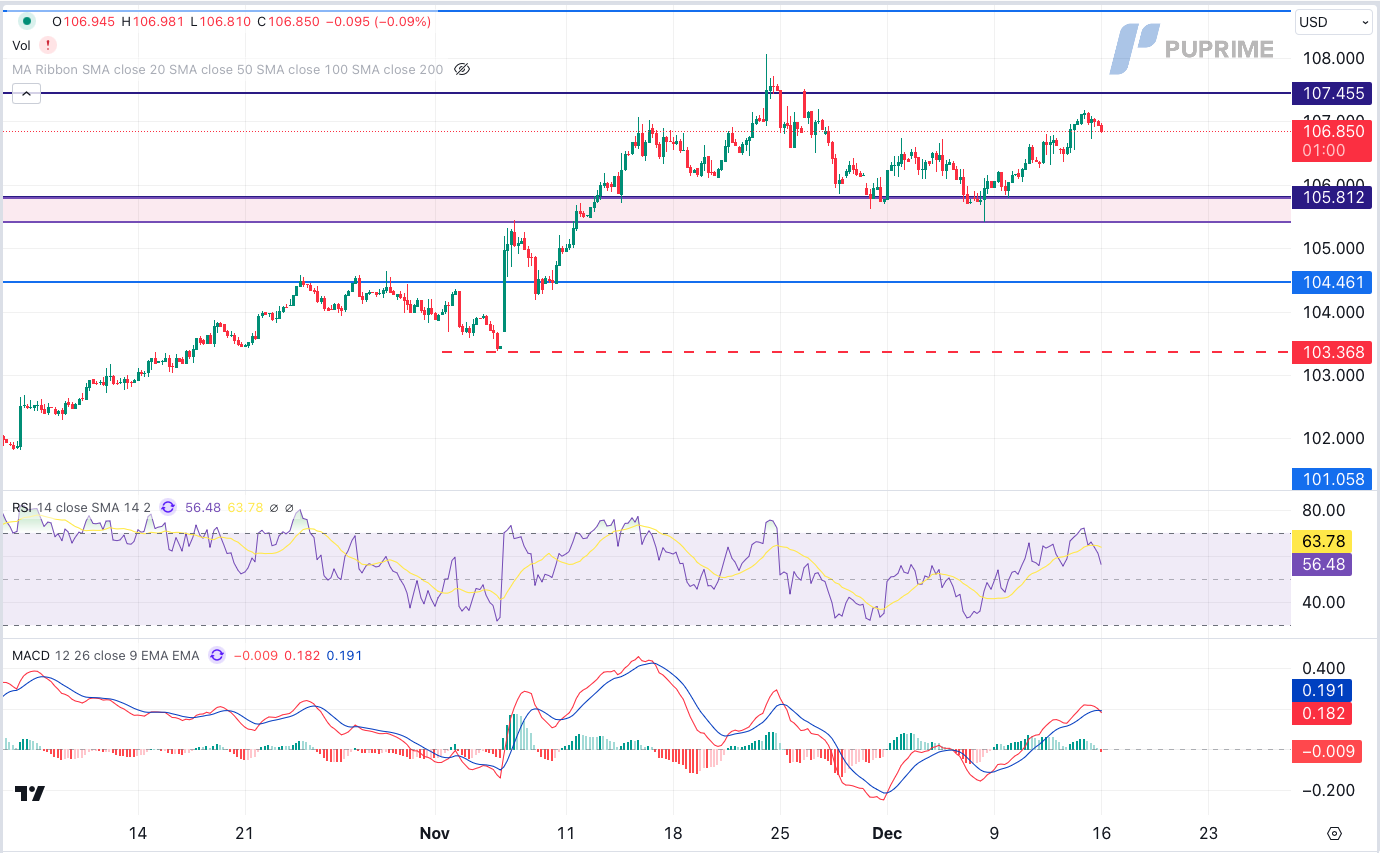The height and width of the screenshot is (853, 1380).
Task: Click the purple 56.48 RSI axis label
Action: [x=1323, y=564]
